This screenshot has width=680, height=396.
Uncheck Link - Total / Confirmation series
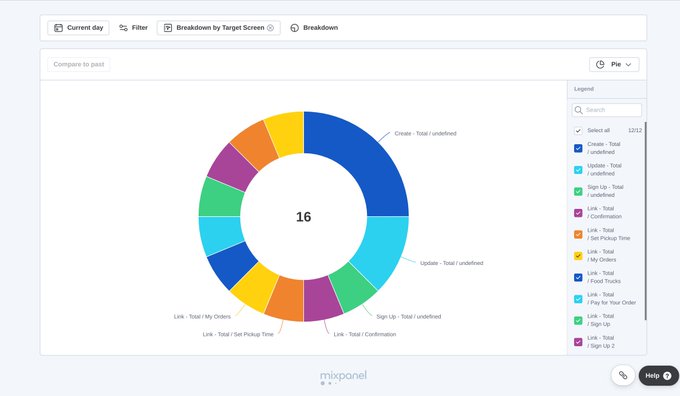coord(578,213)
